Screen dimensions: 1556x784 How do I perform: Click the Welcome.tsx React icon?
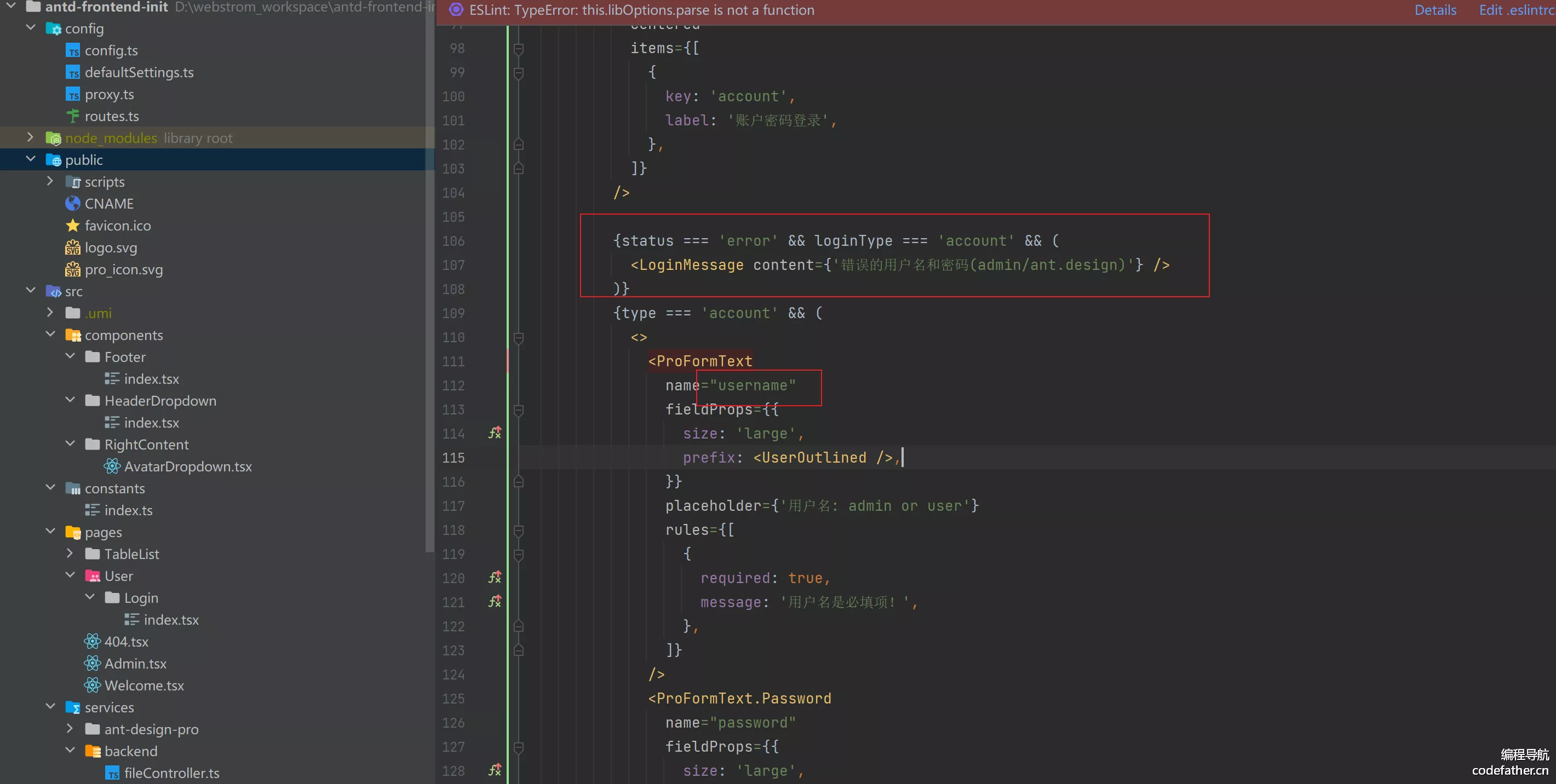[x=93, y=685]
